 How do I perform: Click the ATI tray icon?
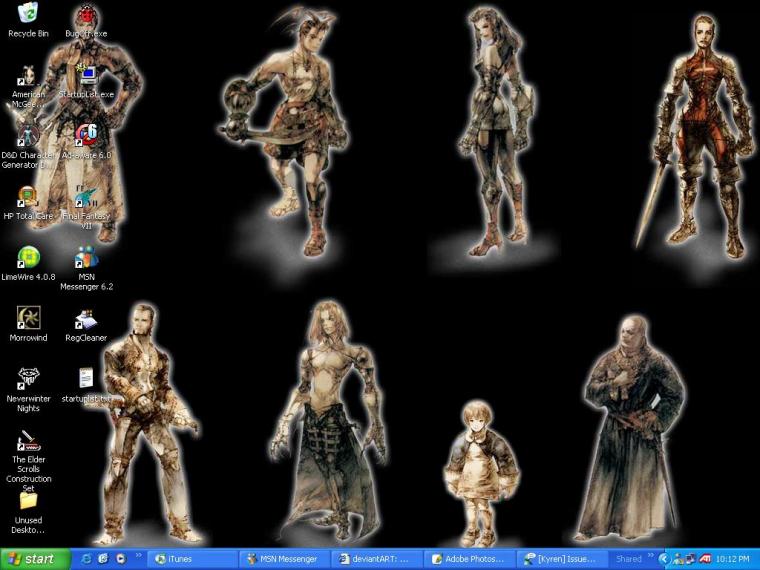(706, 559)
